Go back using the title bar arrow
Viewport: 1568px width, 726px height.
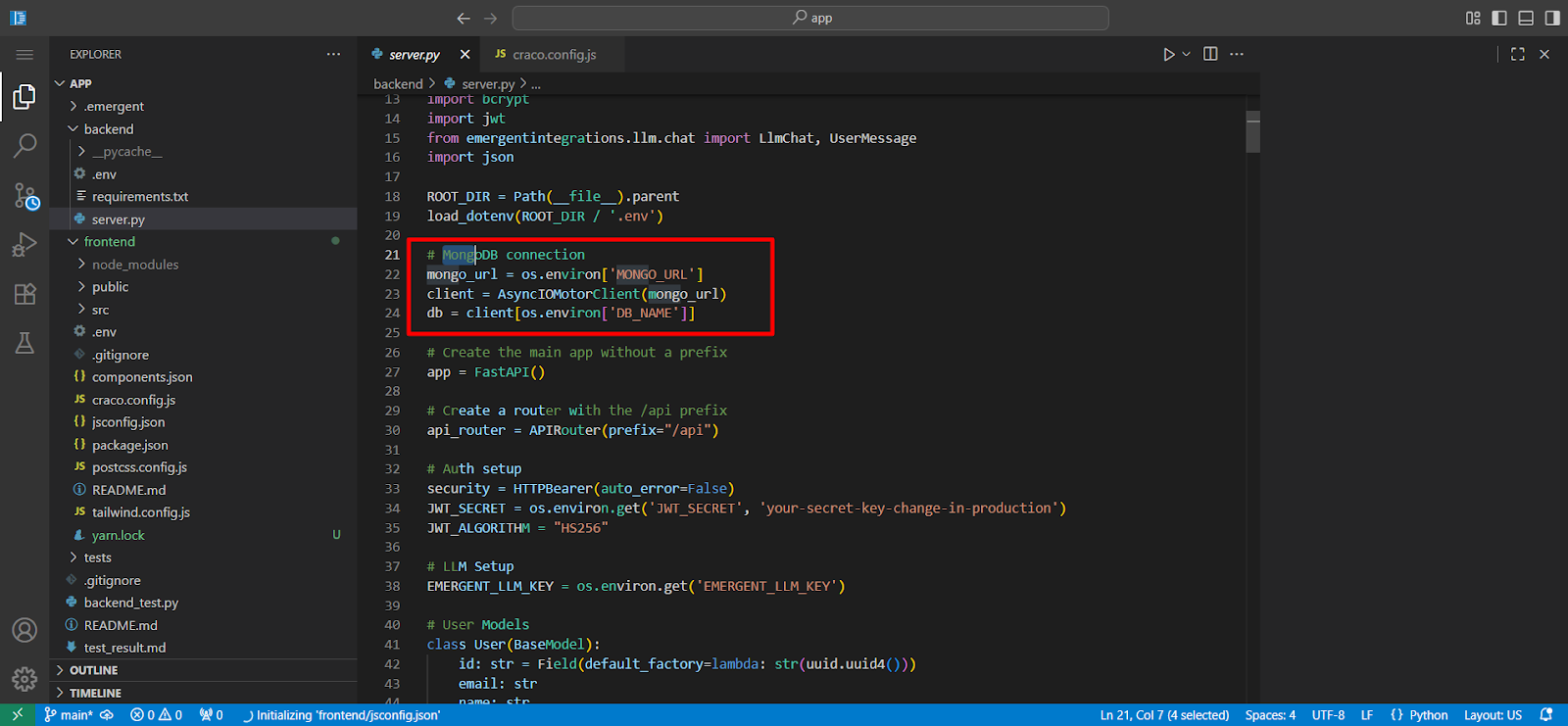pos(464,18)
